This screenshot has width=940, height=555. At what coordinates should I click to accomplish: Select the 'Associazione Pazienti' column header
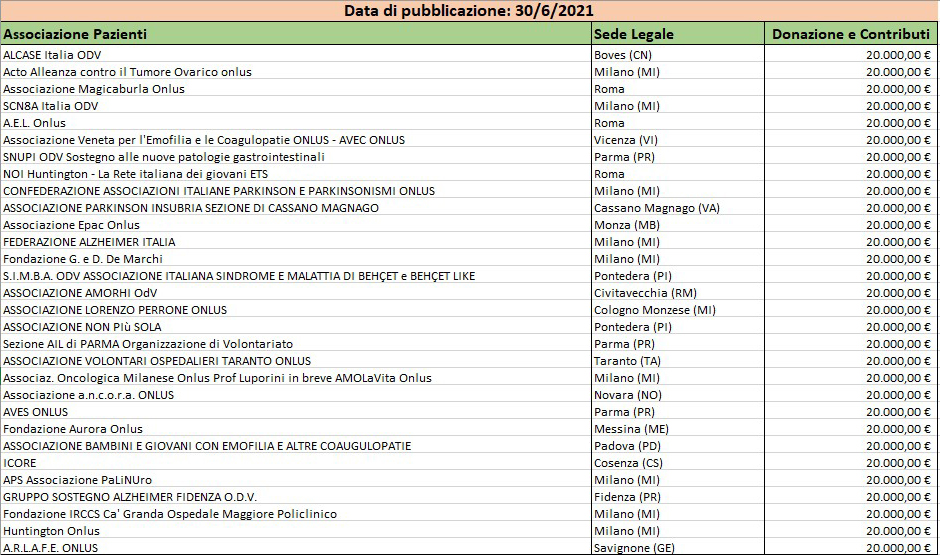coord(296,34)
